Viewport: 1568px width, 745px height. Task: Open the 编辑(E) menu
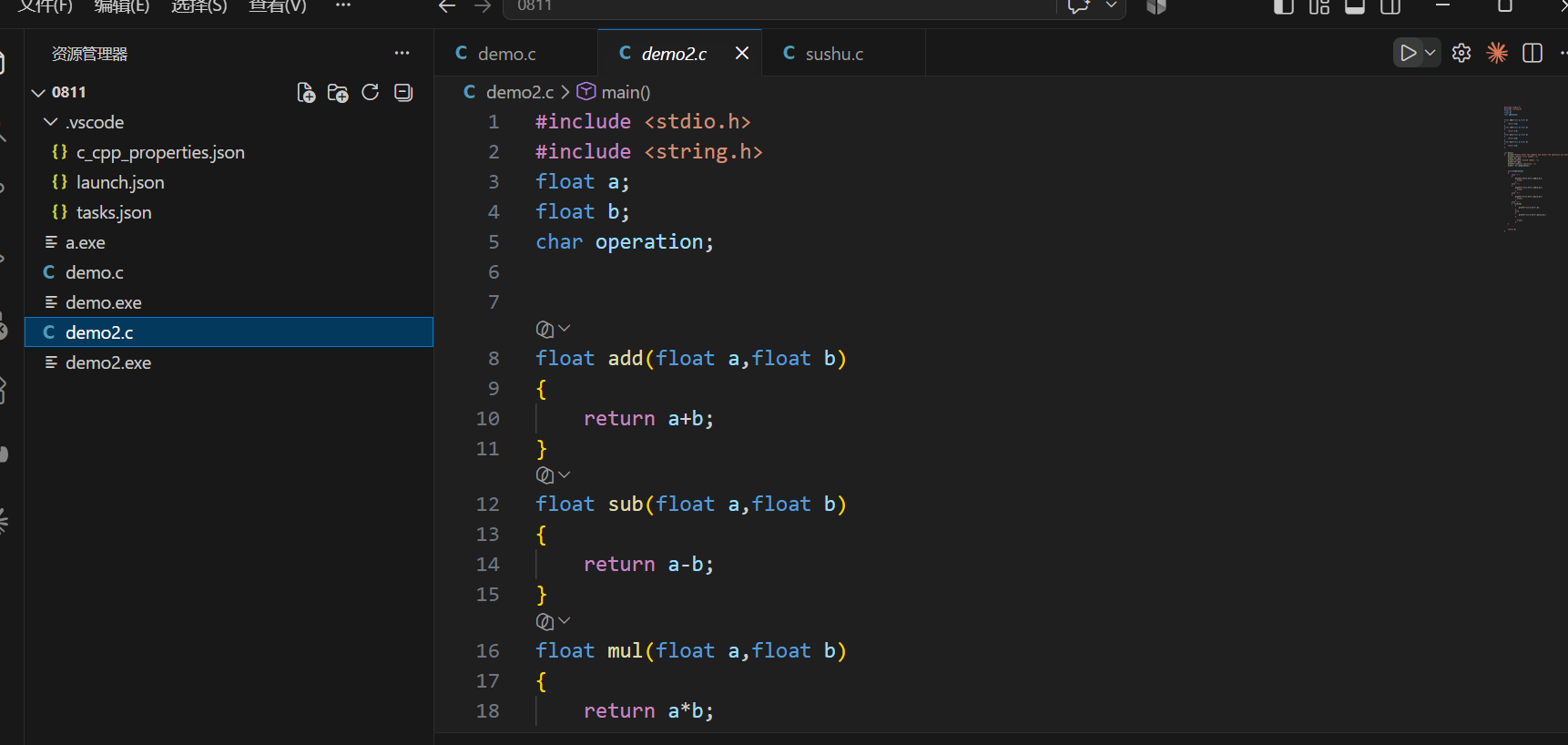pos(121,6)
